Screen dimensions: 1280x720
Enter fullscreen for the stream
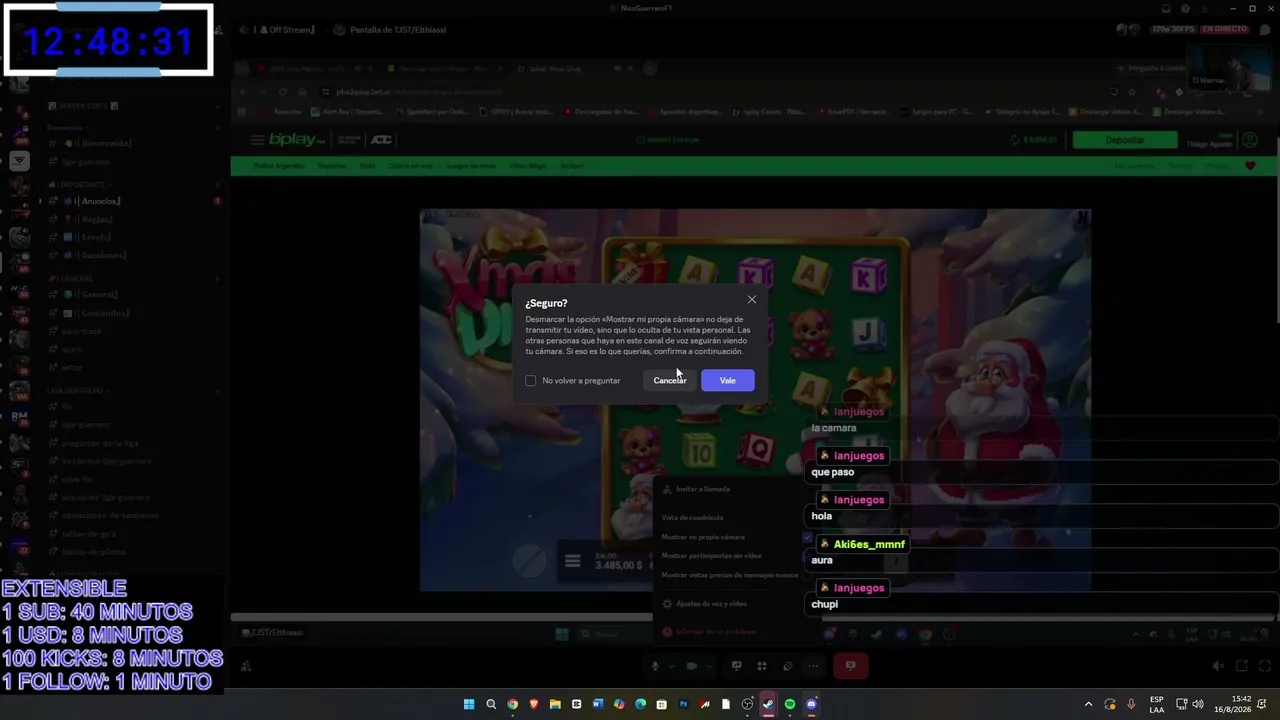[1265, 666]
